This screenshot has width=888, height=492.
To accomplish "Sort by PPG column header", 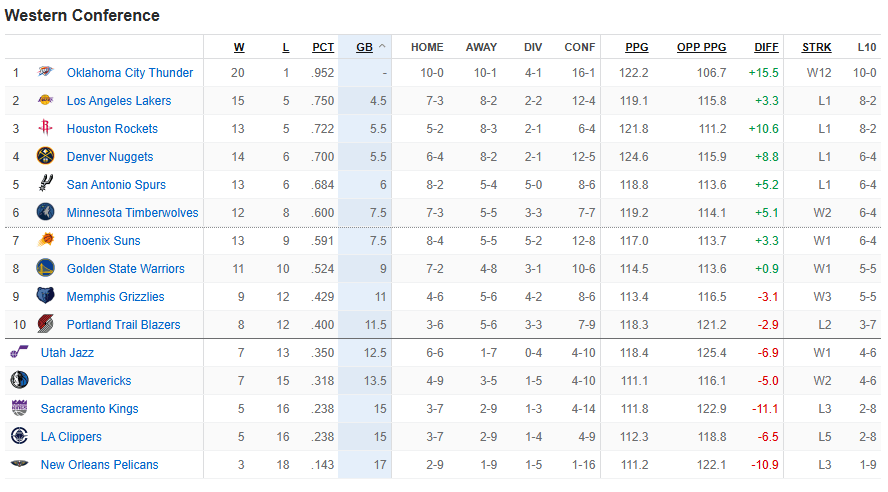I will [637, 47].
